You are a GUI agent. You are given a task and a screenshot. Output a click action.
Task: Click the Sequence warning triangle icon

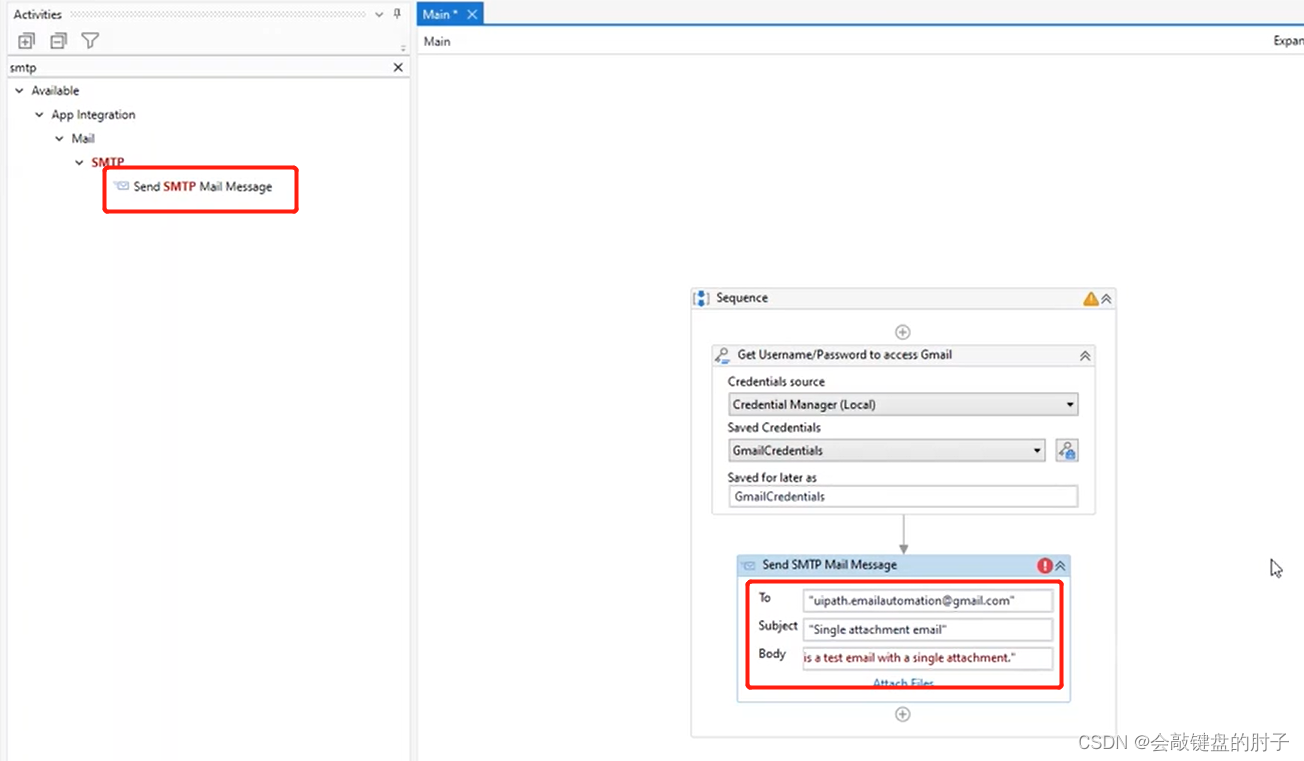coord(1090,298)
